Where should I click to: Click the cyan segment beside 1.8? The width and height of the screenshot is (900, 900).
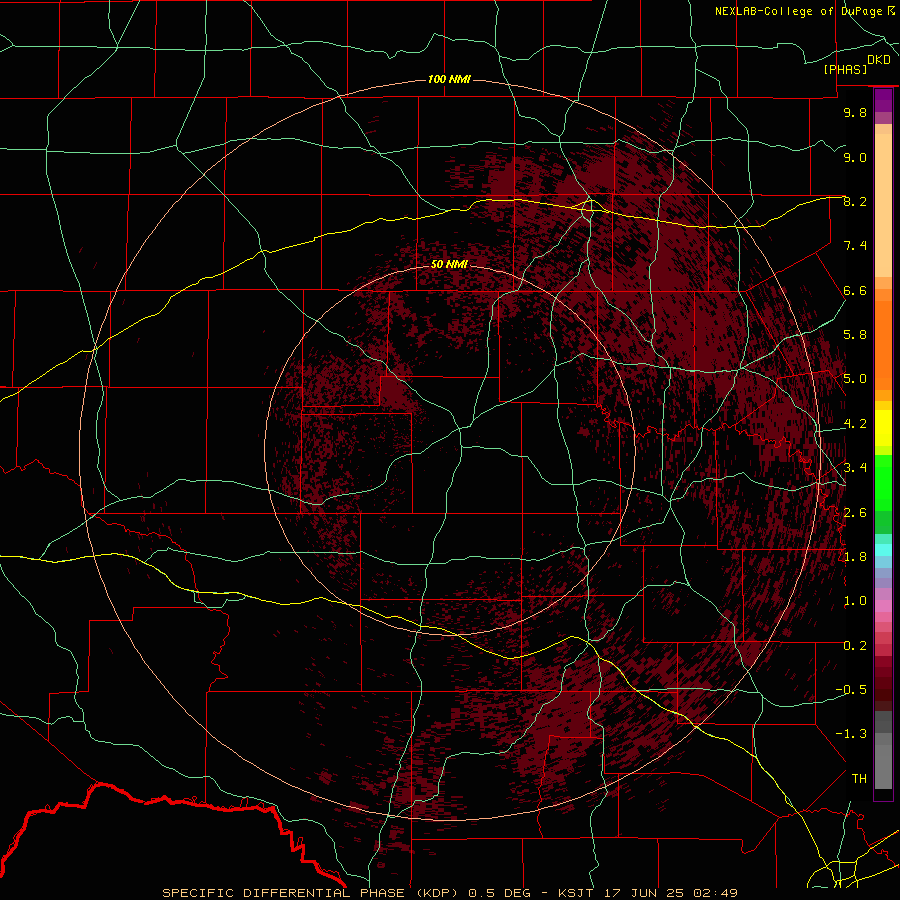pyautogui.click(x=883, y=550)
